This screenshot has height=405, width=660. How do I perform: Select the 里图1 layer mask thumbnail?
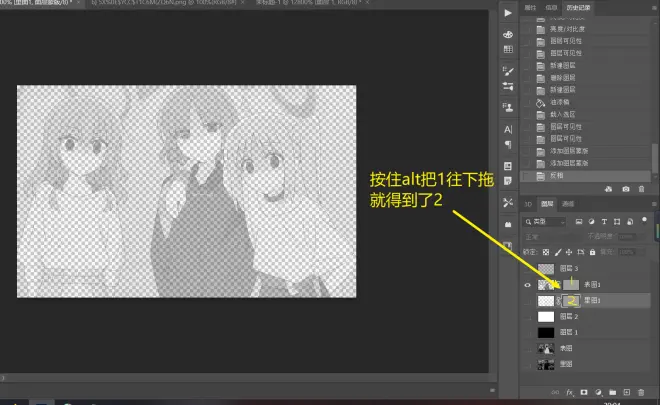pyautogui.click(x=571, y=301)
